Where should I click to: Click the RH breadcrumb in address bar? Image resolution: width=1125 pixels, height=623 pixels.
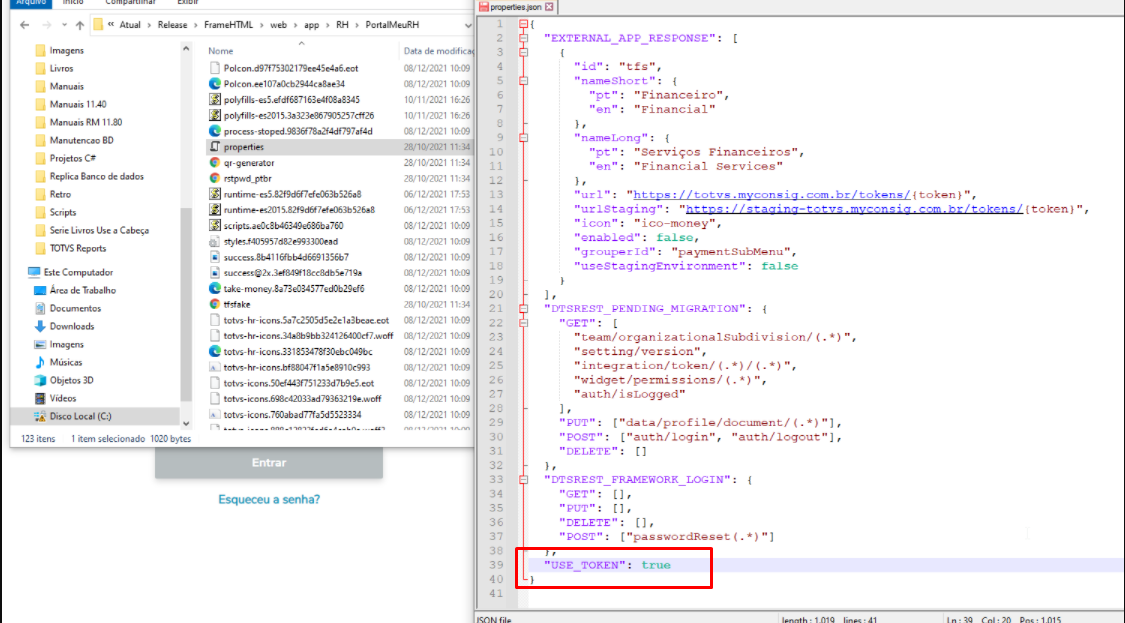pyautogui.click(x=342, y=24)
